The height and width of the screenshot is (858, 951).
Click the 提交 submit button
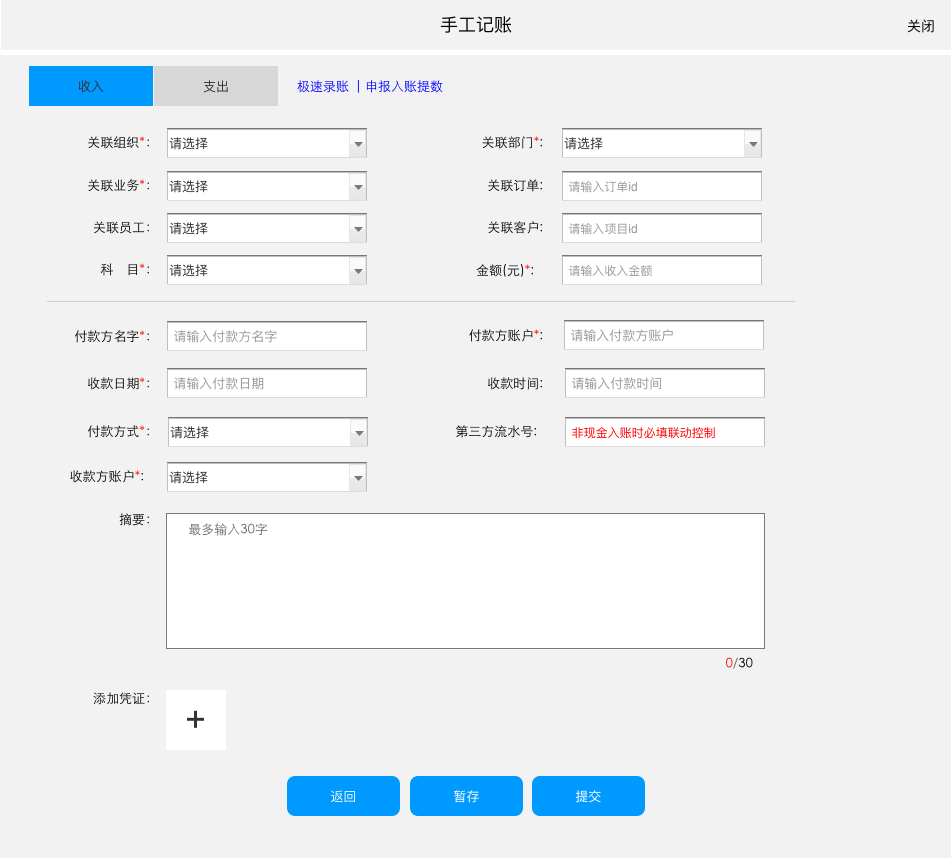tap(588, 796)
